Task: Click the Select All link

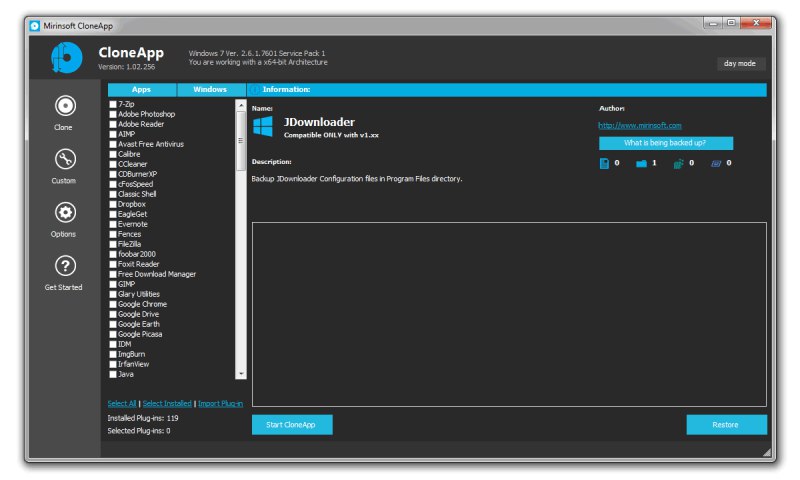Action: pos(121,403)
